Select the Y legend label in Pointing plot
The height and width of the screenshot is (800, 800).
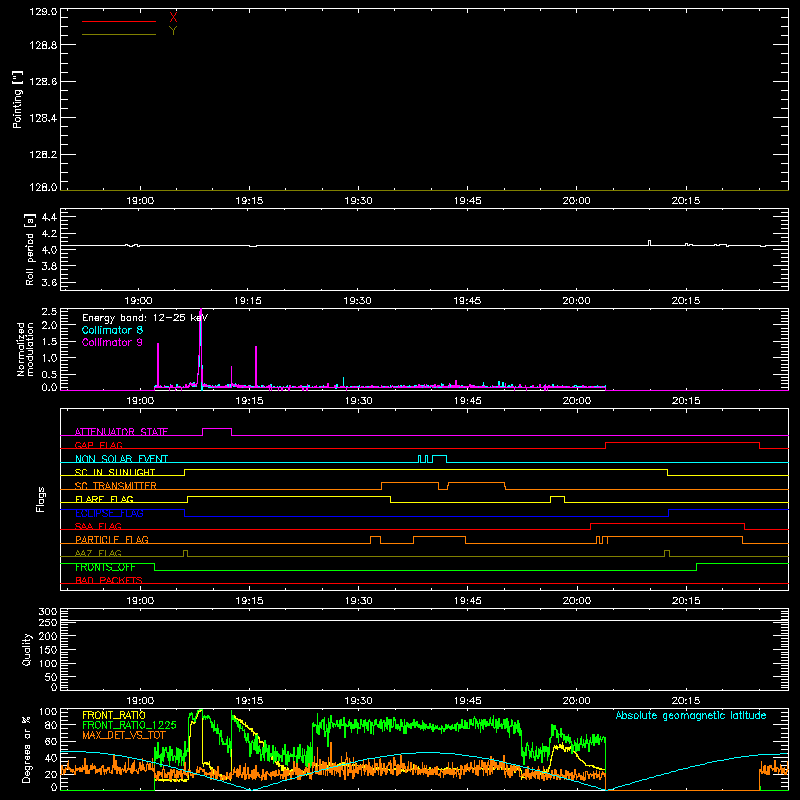[173, 31]
